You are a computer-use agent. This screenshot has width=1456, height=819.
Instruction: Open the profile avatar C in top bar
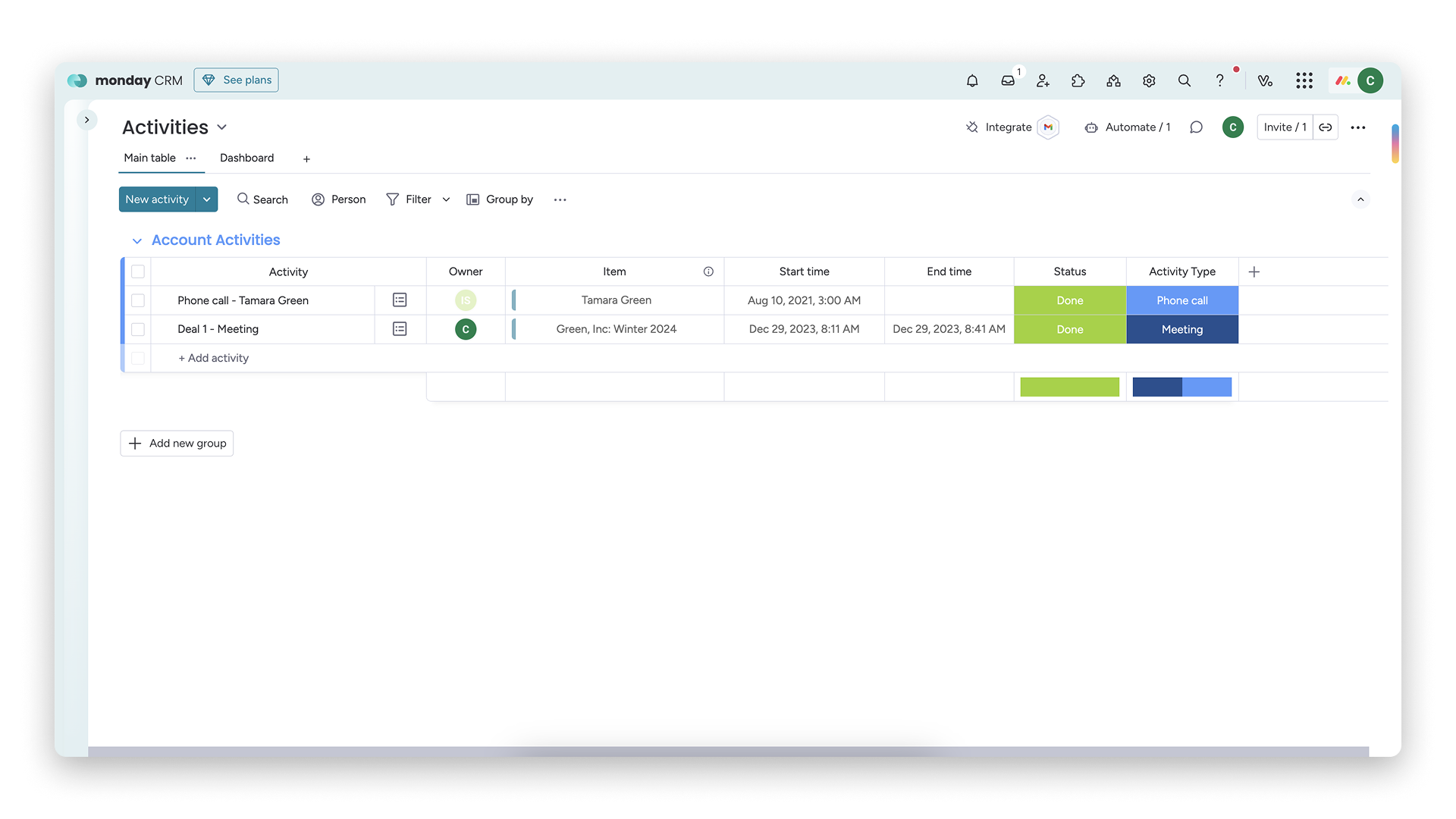tap(1370, 80)
